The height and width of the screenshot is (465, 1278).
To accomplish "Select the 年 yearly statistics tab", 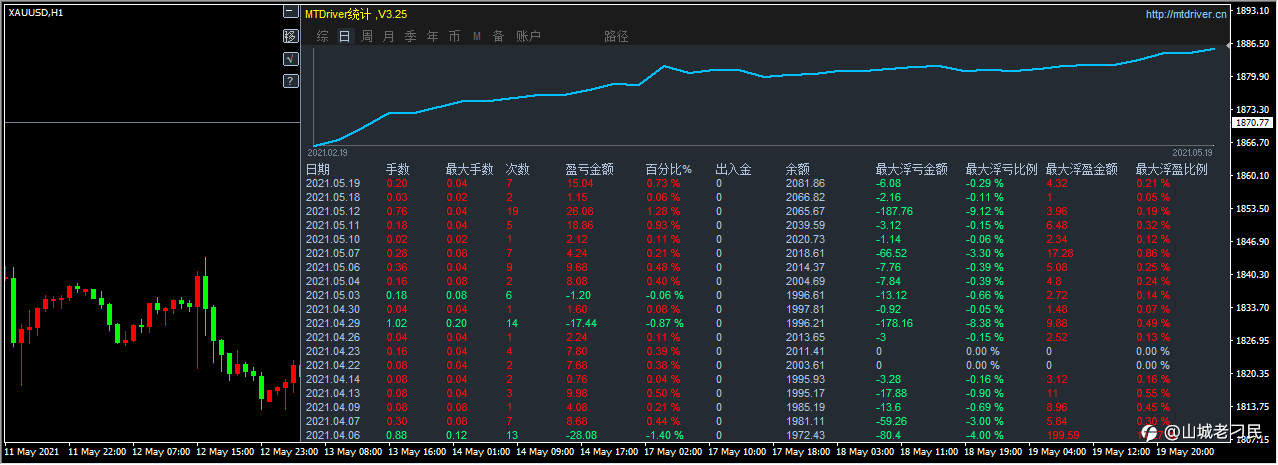I will click(x=433, y=36).
